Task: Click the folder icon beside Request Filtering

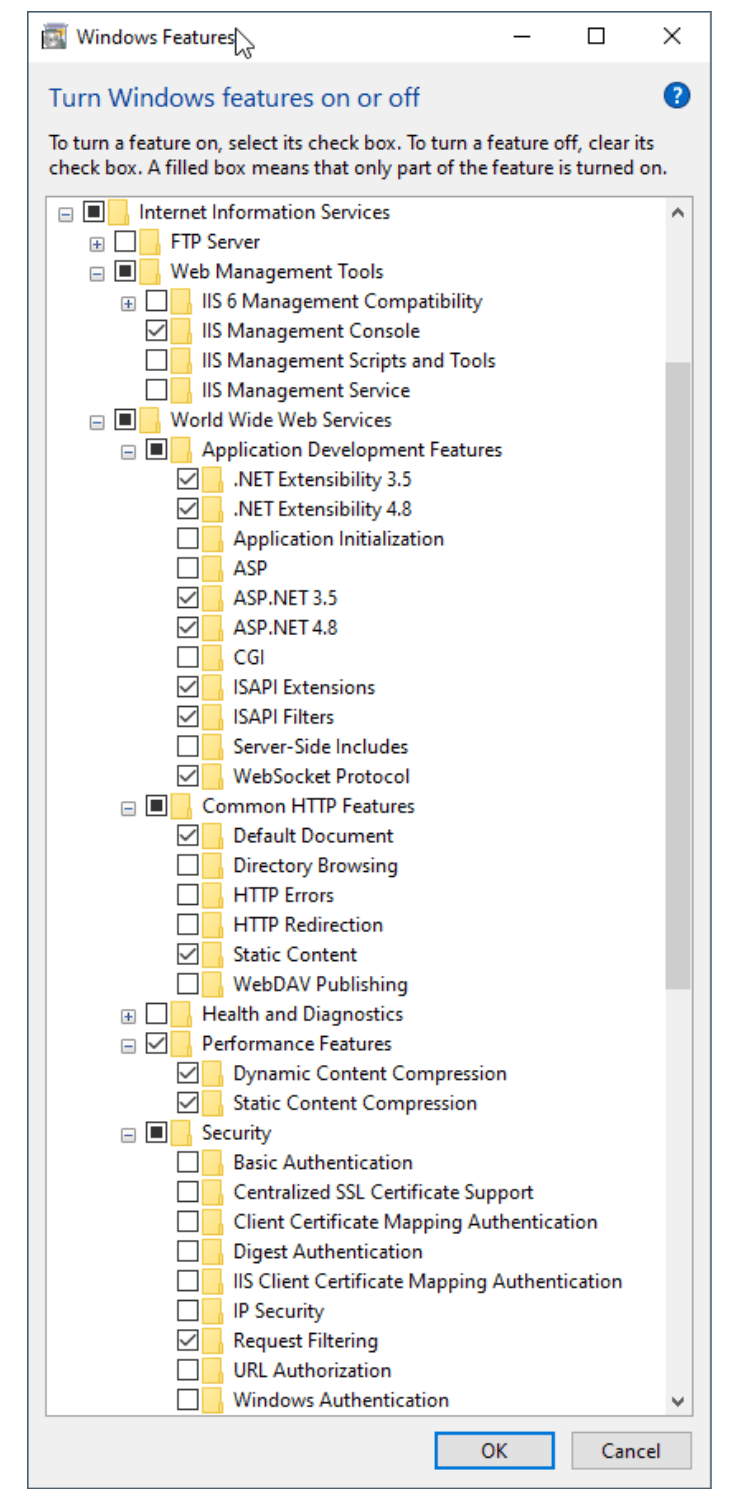Action: pyautogui.click(x=212, y=1341)
